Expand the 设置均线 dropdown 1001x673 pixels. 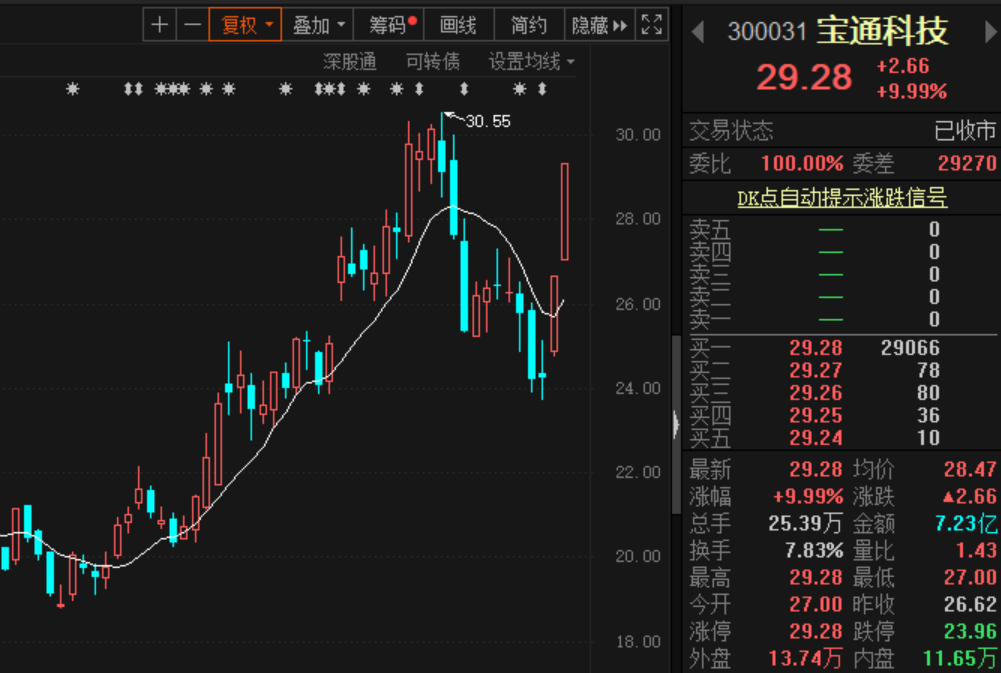pos(531,61)
